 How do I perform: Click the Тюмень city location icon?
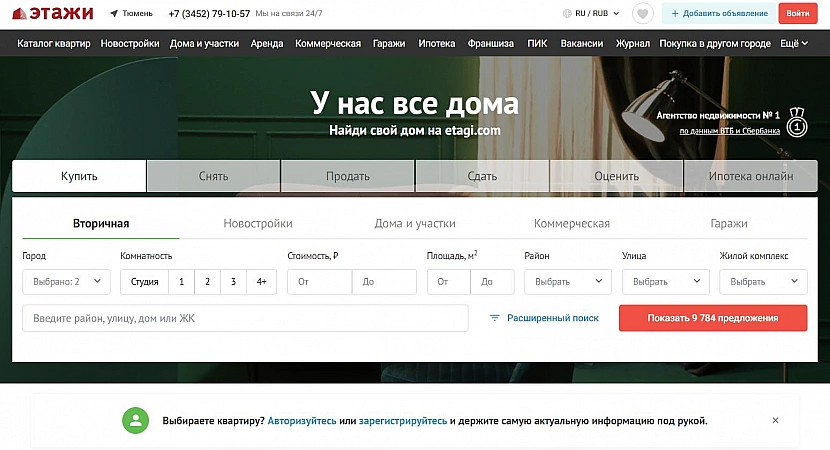[x=114, y=14]
